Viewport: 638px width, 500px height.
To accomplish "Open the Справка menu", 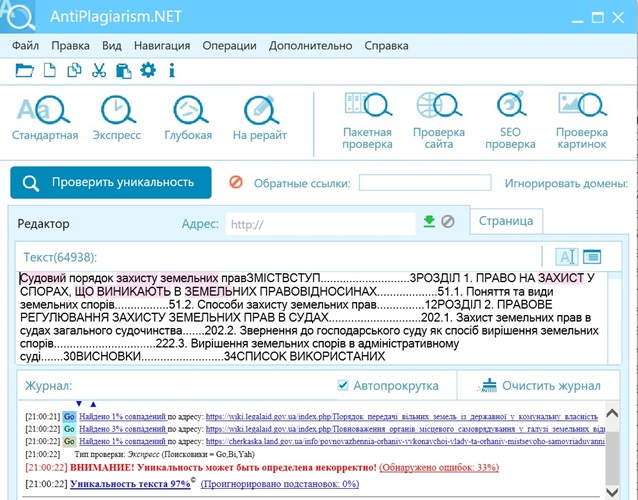I will click(x=386, y=46).
